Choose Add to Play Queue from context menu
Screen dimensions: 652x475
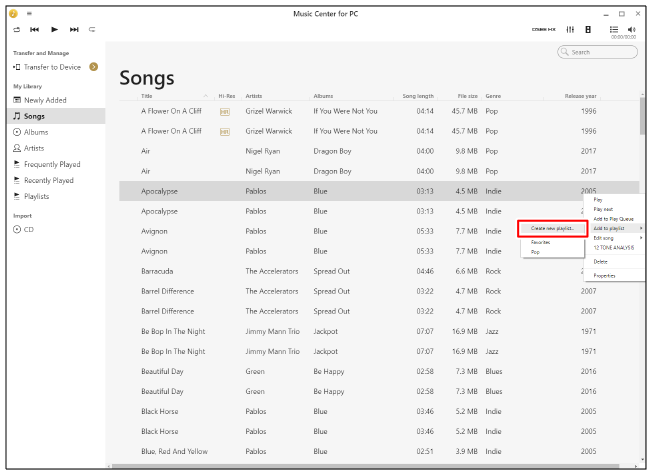(x=613, y=218)
